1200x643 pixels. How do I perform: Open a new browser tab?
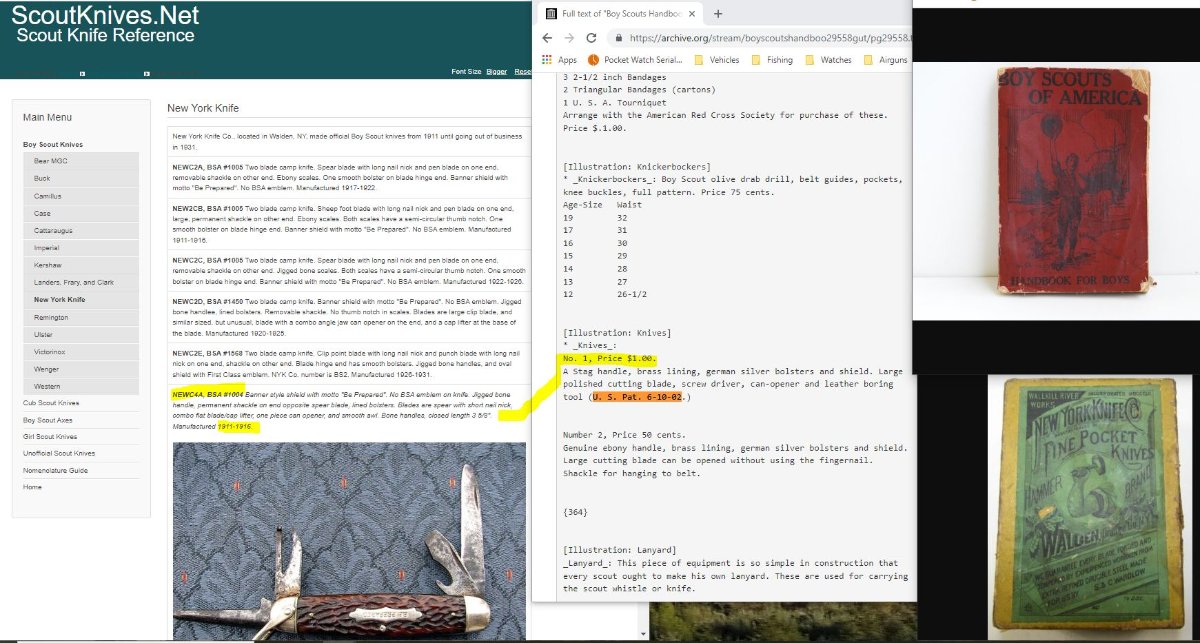coord(718,14)
